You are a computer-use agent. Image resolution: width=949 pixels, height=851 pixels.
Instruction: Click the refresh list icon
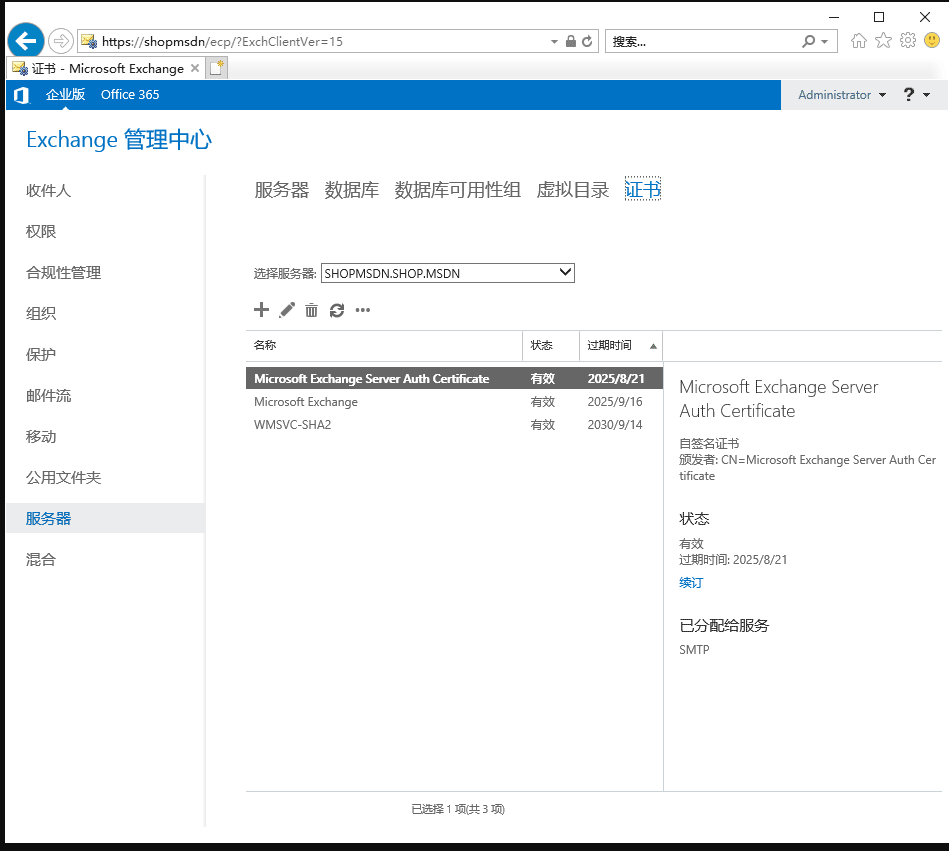(x=337, y=310)
